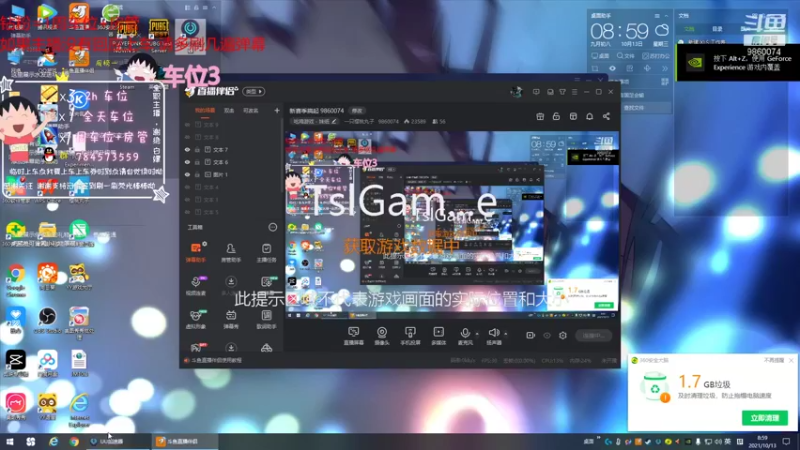This screenshot has height=450, width=800.
Task: Open the 虚拟形象 tool in the toolbox
Action: point(195,319)
